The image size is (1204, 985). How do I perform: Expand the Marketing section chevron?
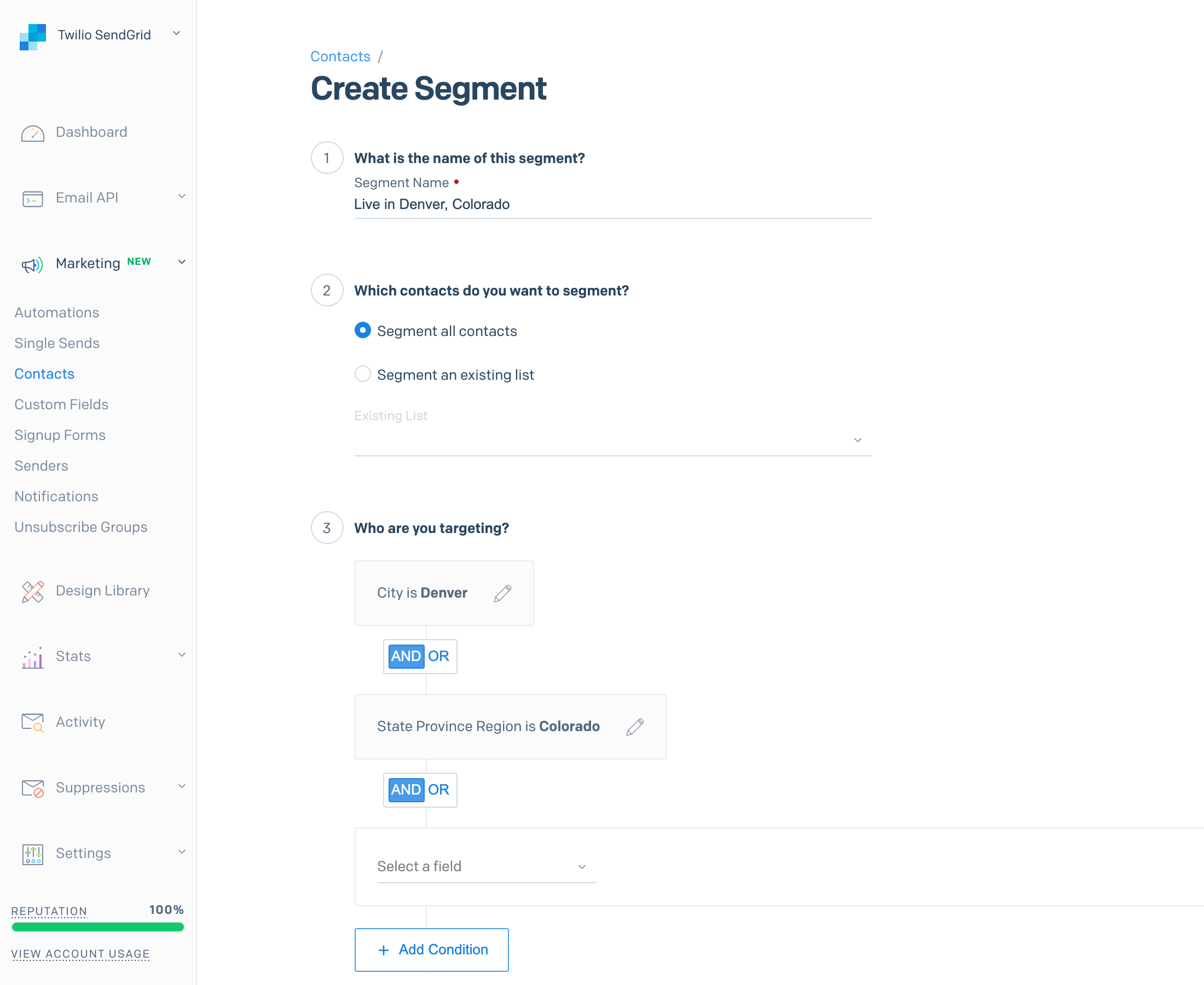click(182, 262)
